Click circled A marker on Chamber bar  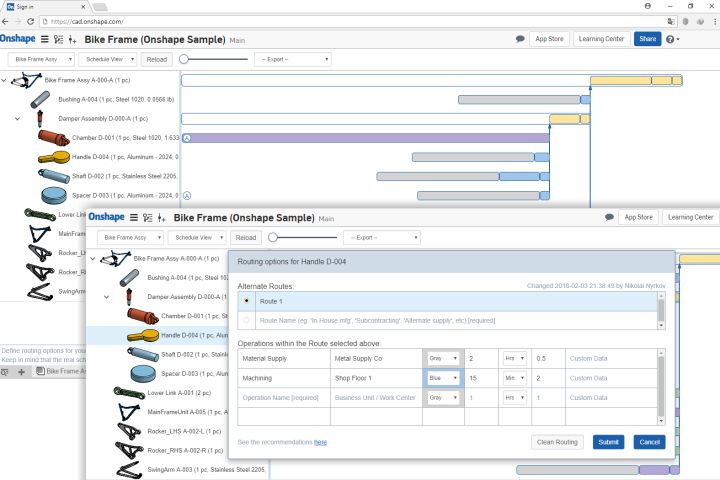click(x=187, y=138)
